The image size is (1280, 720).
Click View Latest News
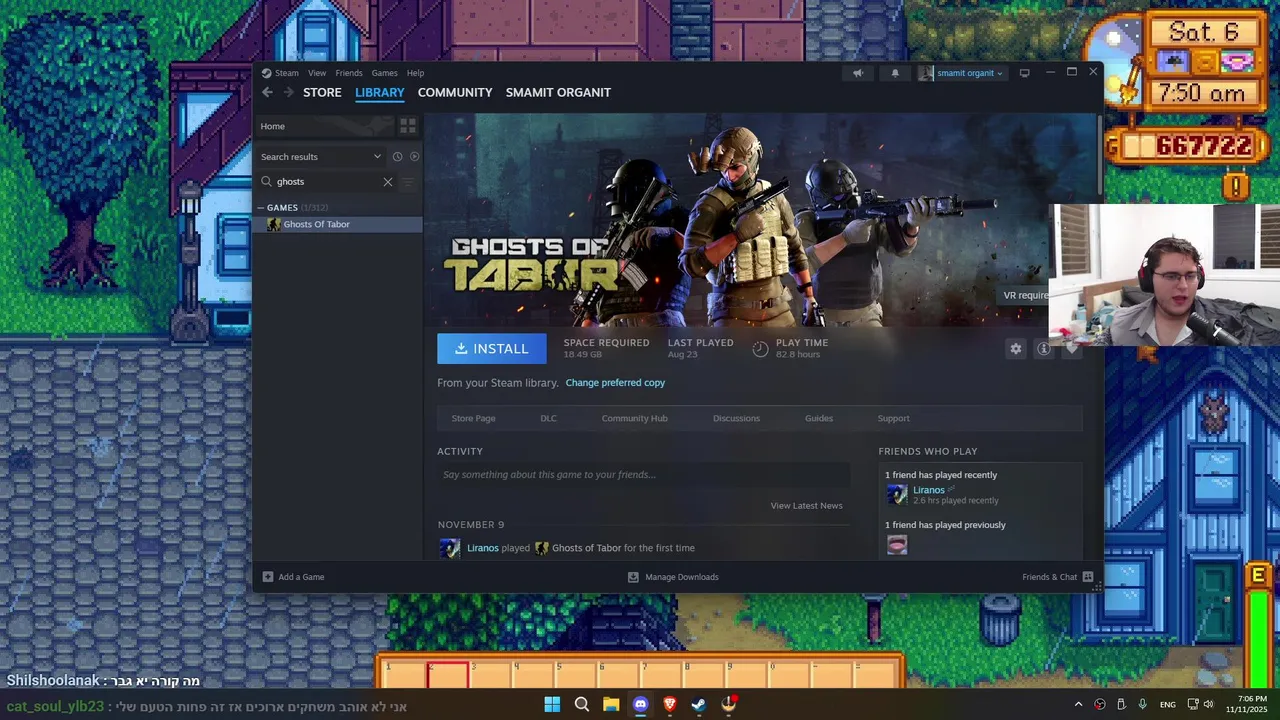pyautogui.click(x=806, y=506)
